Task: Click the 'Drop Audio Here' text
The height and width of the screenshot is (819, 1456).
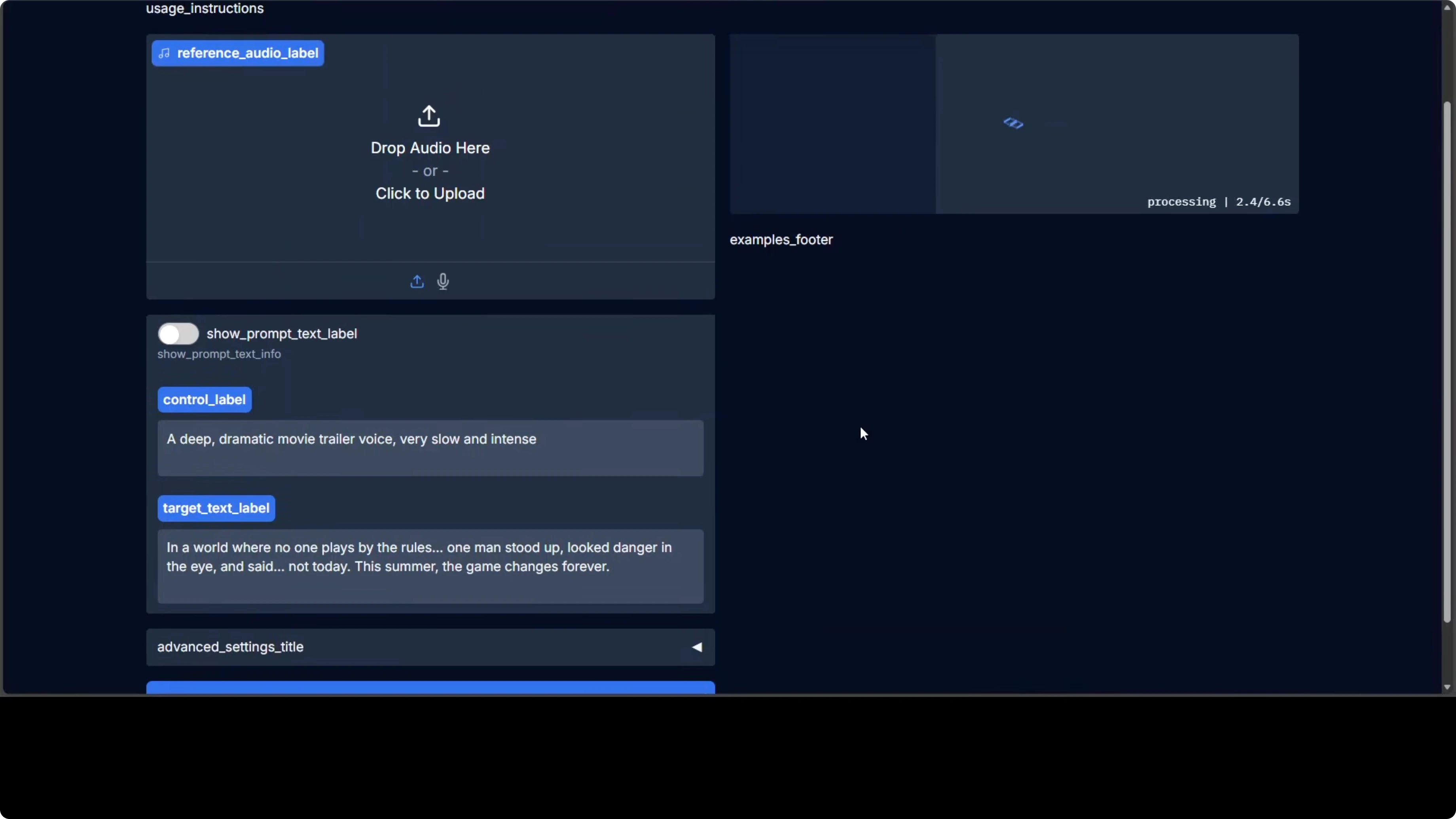Action: click(430, 148)
